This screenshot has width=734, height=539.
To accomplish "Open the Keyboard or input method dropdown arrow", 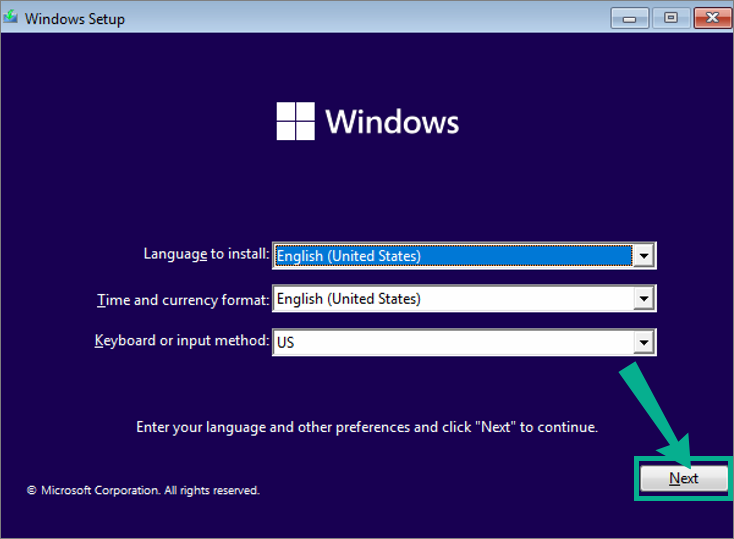I will pyautogui.click(x=644, y=342).
